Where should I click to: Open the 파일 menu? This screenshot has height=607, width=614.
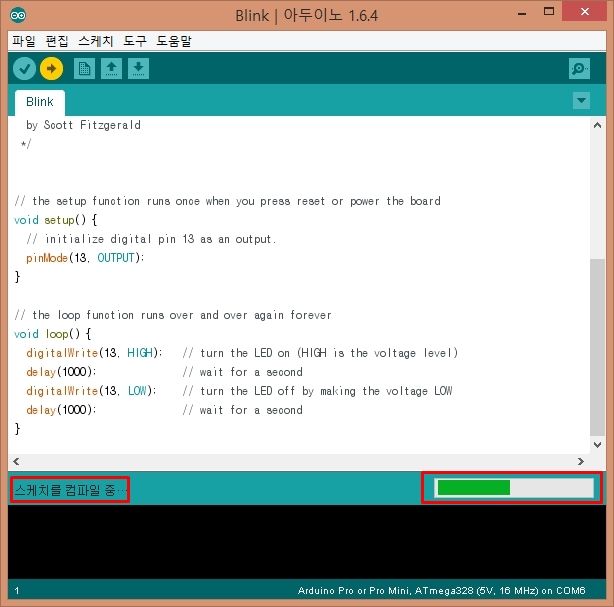click(x=23, y=41)
